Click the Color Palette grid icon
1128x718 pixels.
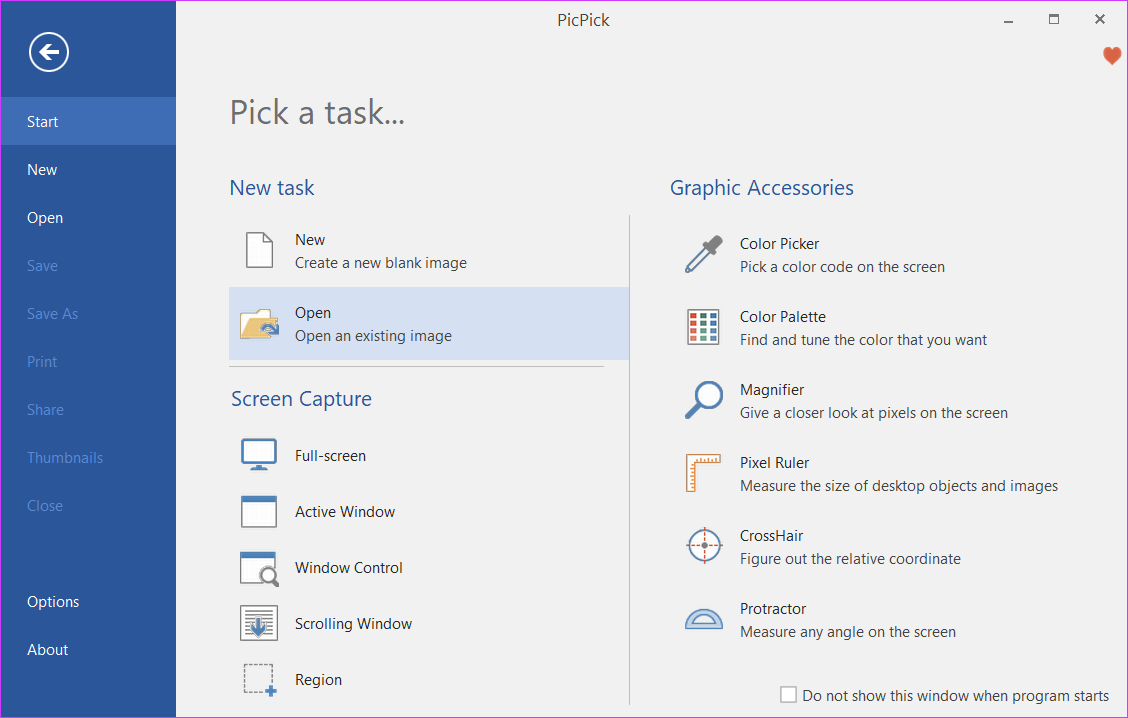click(704, 327)
